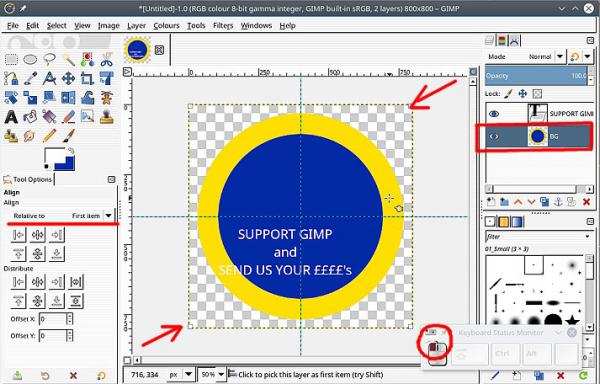Click the foreground/background colour swatch
Viewport: 600px width, 384px height.
[60, 159]
